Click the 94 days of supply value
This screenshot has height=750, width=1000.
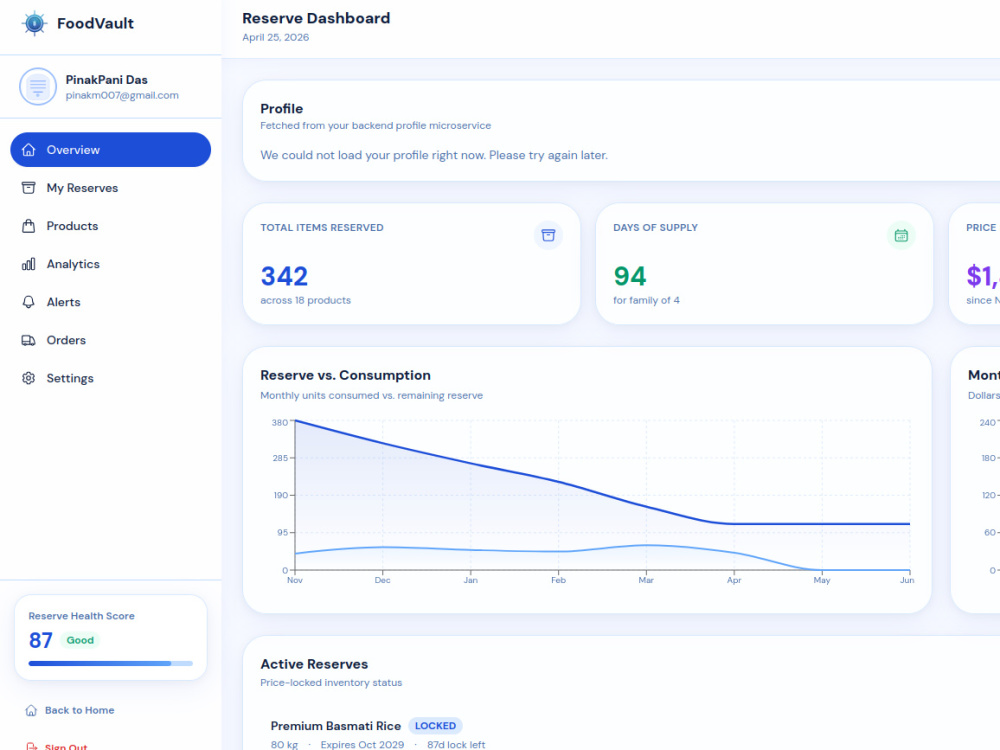point(629,276)
